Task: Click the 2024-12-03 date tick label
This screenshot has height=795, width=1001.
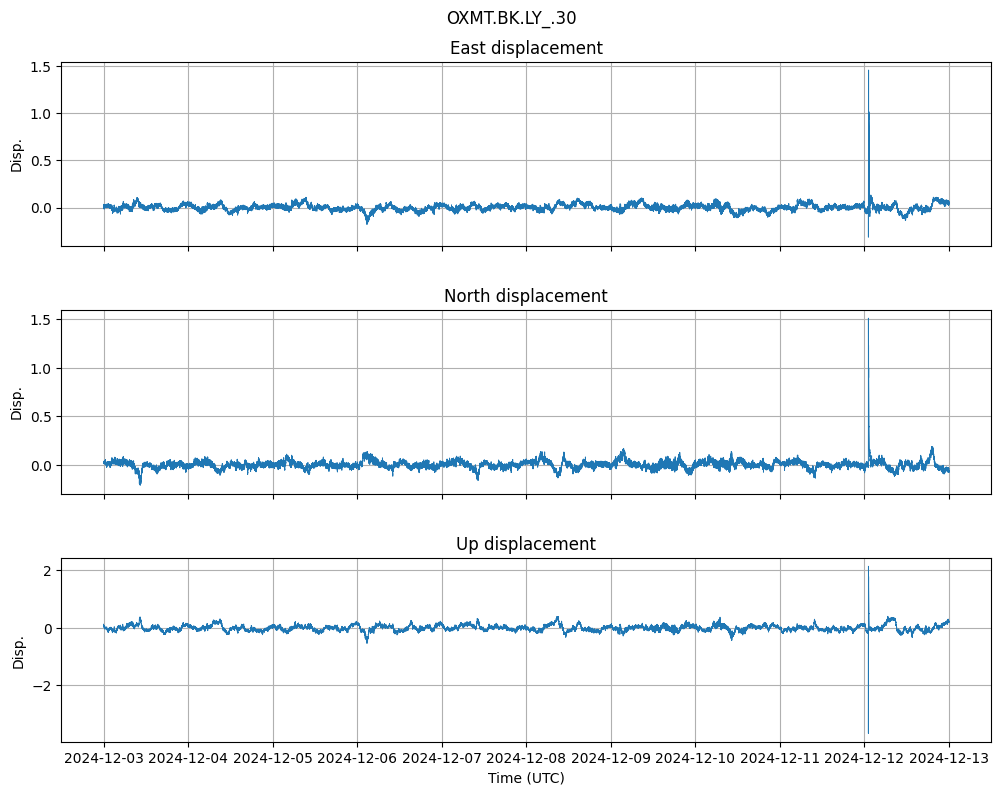Action: click(x=104, y=759)
